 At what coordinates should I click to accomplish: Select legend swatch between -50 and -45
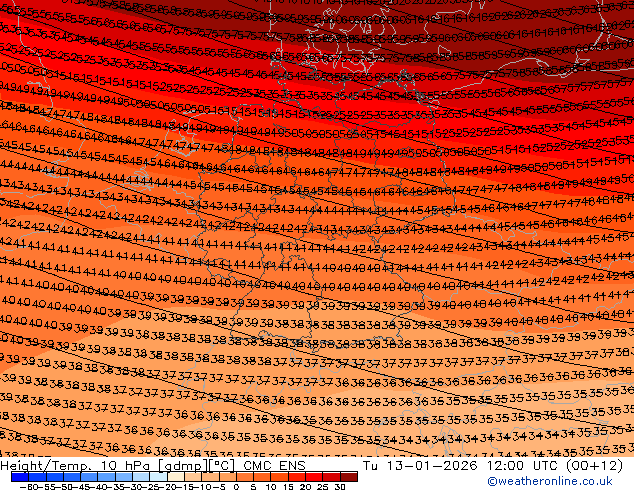coord(72,477)
